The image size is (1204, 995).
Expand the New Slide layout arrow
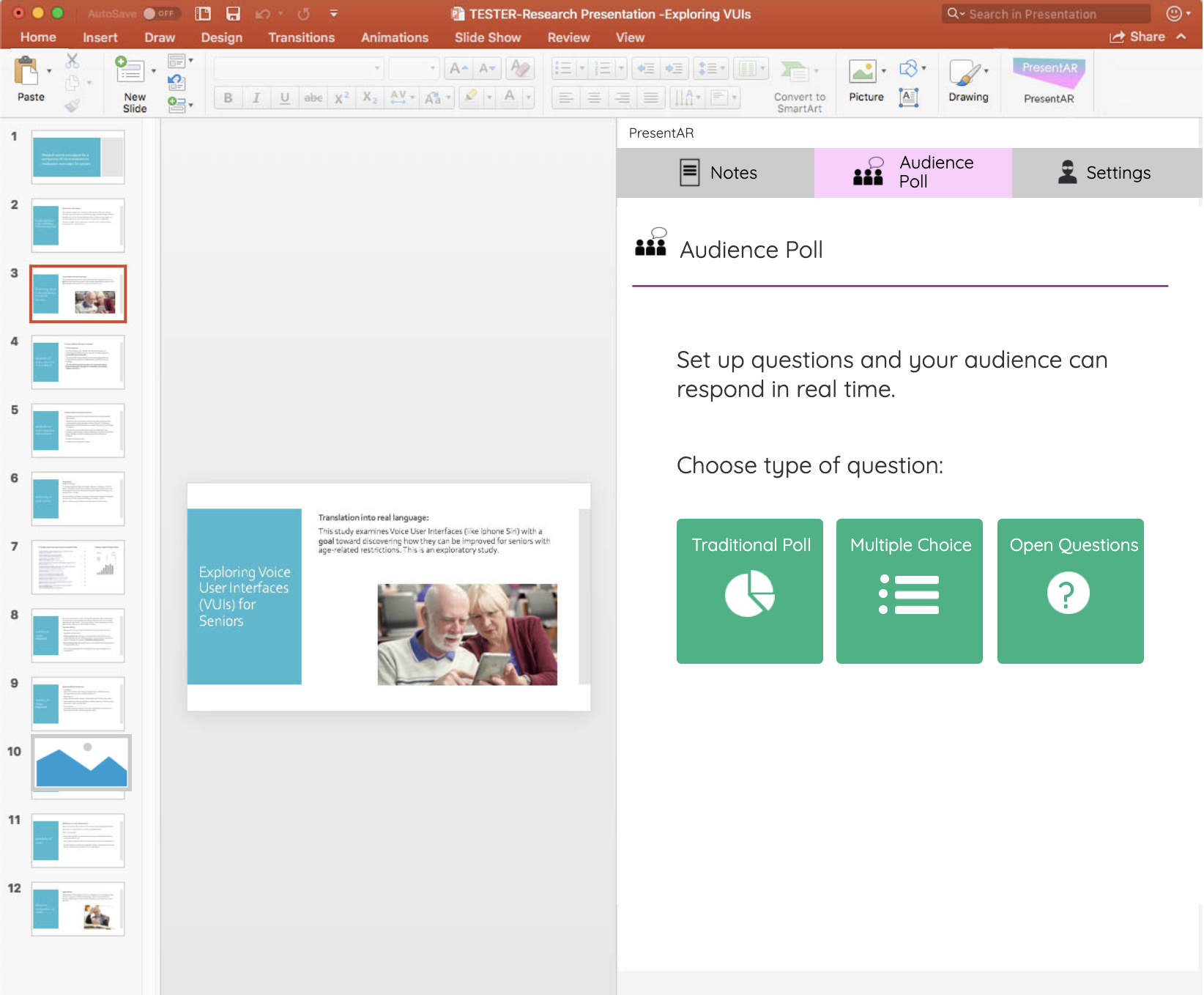(x=154, y=70)
